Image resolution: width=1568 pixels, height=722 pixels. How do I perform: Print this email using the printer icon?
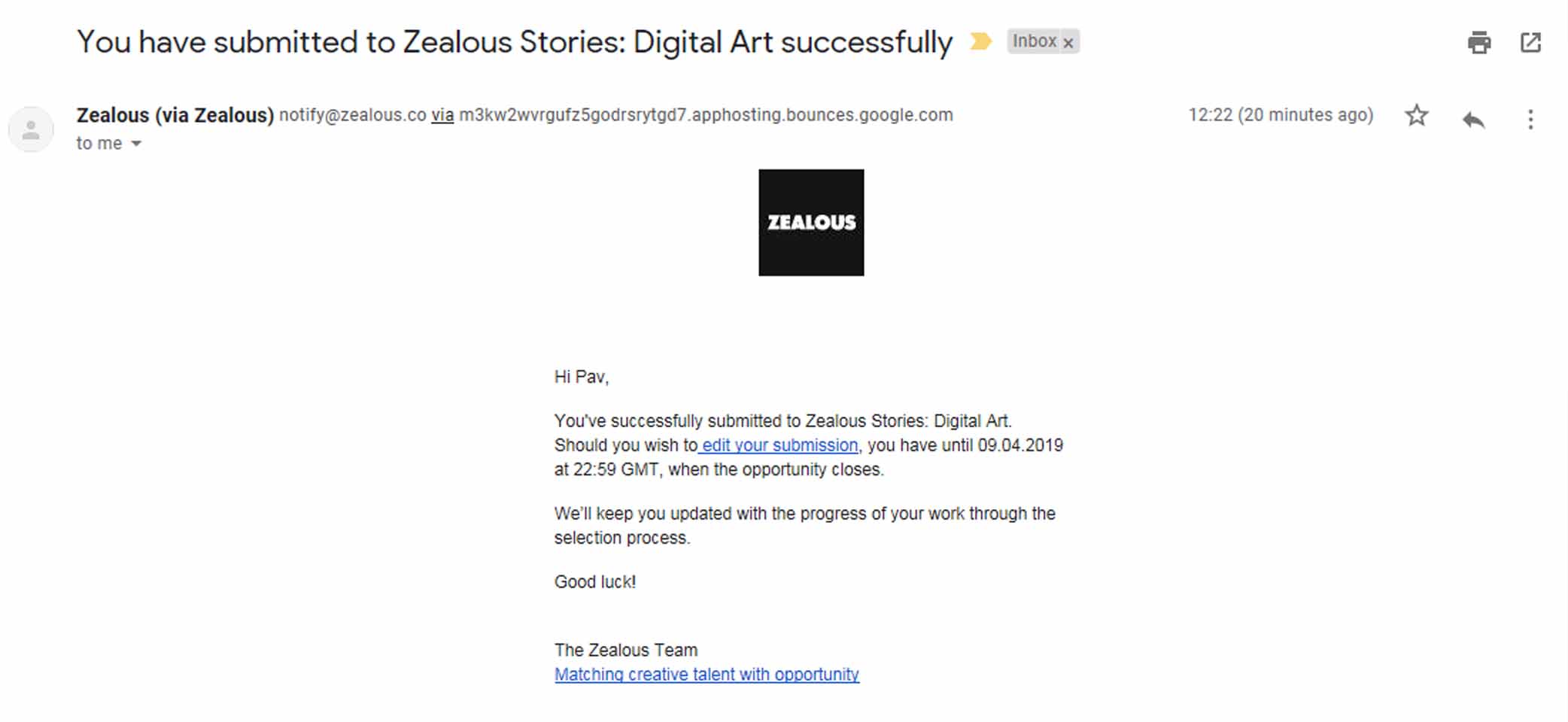coord(1478,42)
